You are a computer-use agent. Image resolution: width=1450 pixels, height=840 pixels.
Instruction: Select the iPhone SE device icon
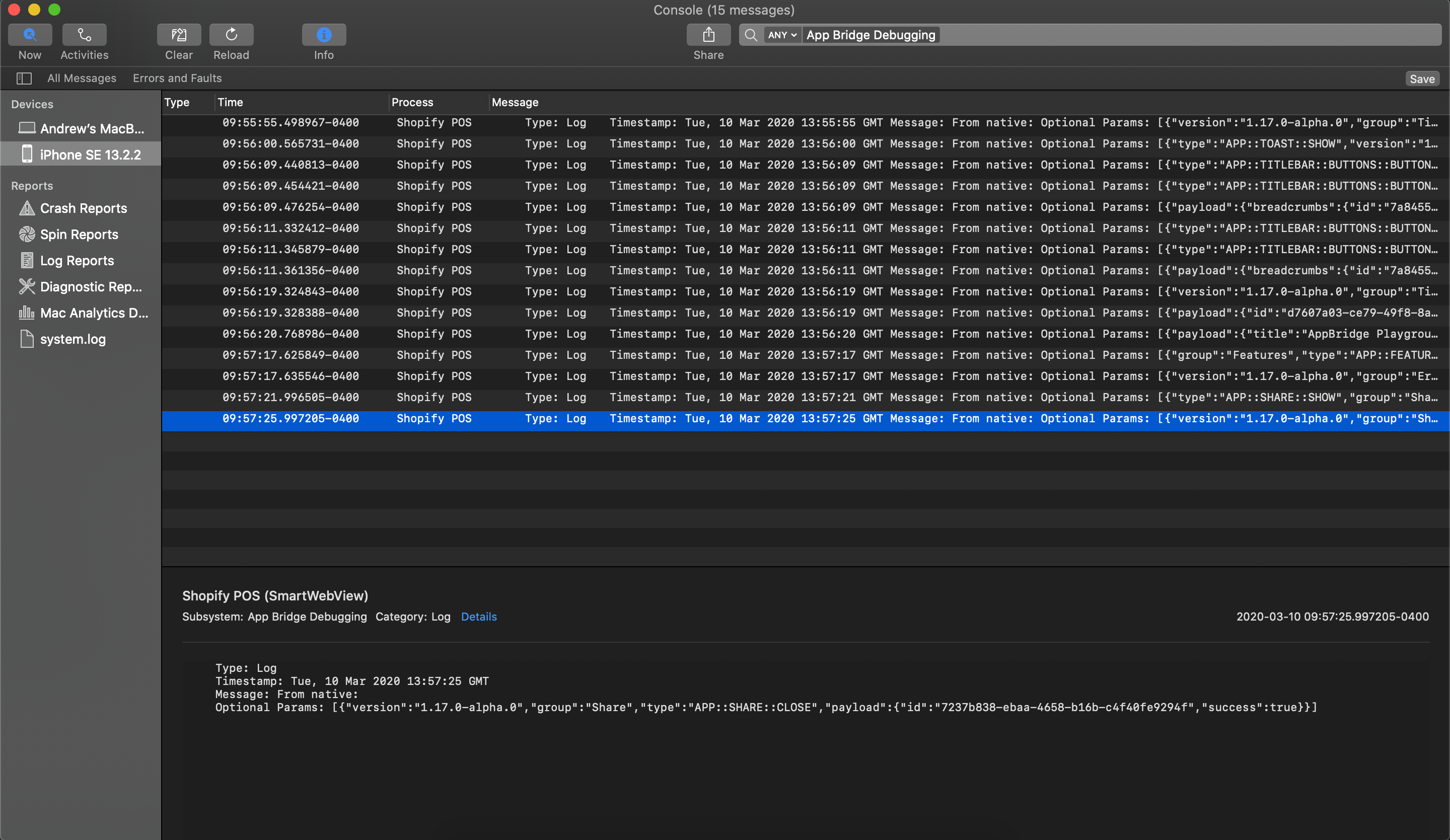(27, 154)
